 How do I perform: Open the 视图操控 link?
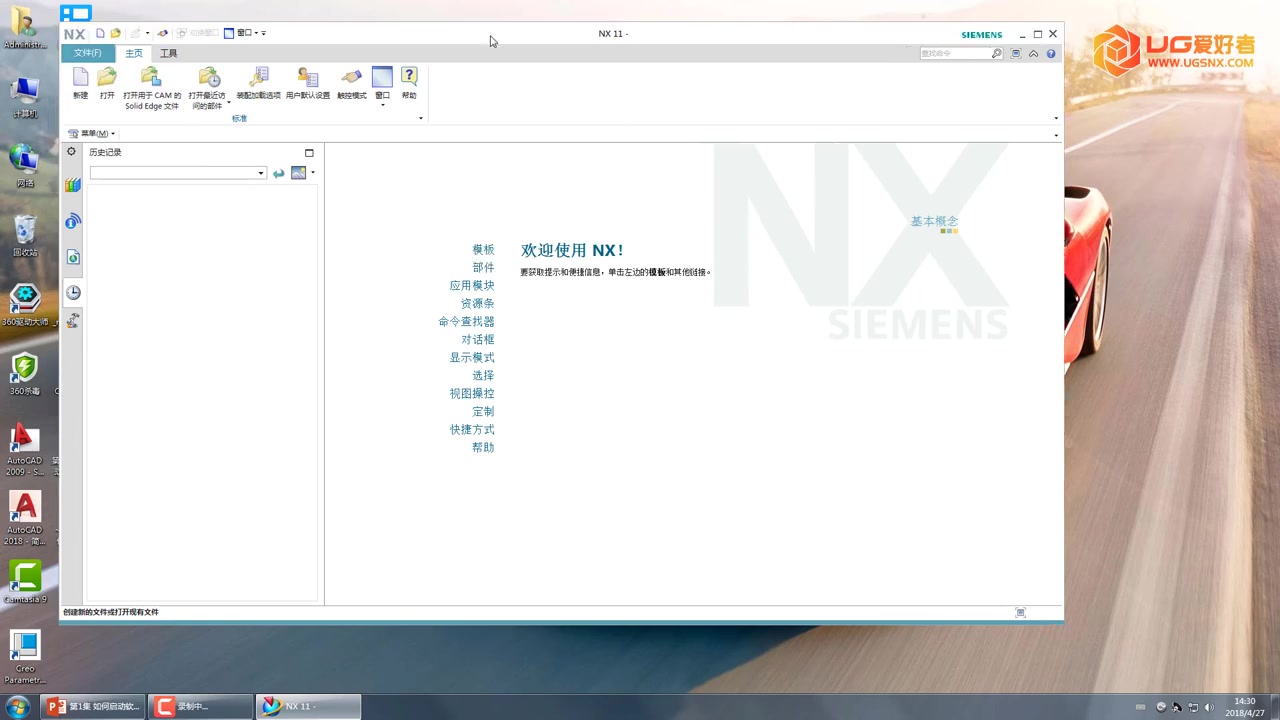[x=472, y=394]
